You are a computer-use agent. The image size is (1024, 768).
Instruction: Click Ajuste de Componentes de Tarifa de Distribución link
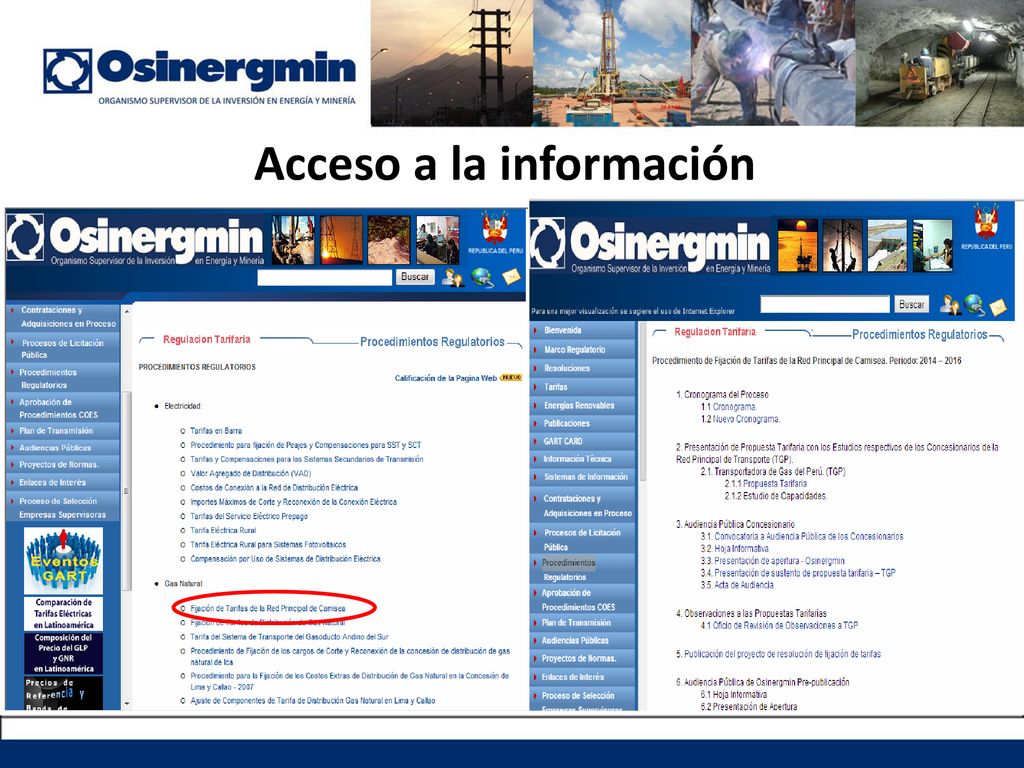(x=313, y=701)
